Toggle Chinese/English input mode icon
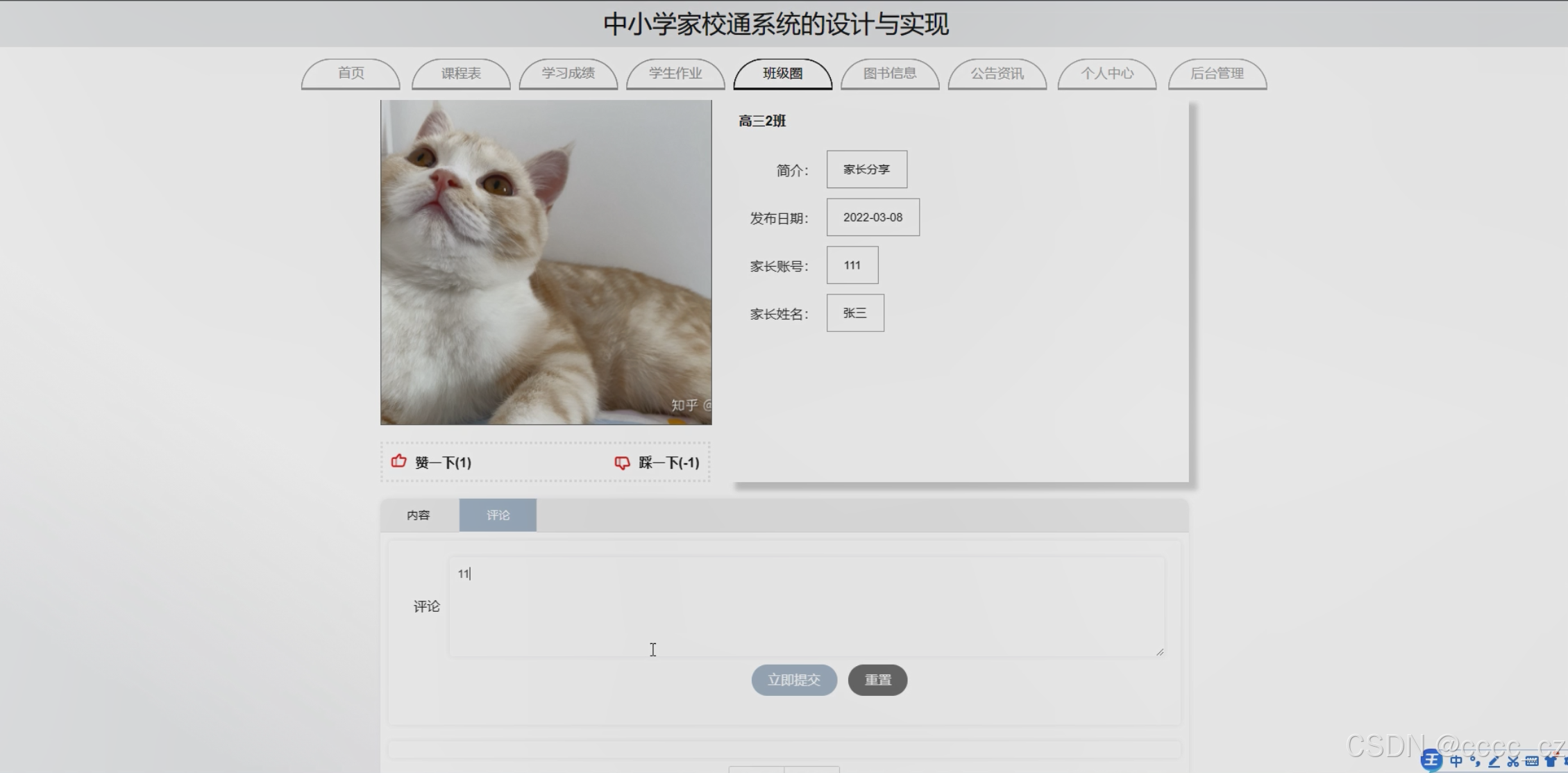 tap(1456, 761)
